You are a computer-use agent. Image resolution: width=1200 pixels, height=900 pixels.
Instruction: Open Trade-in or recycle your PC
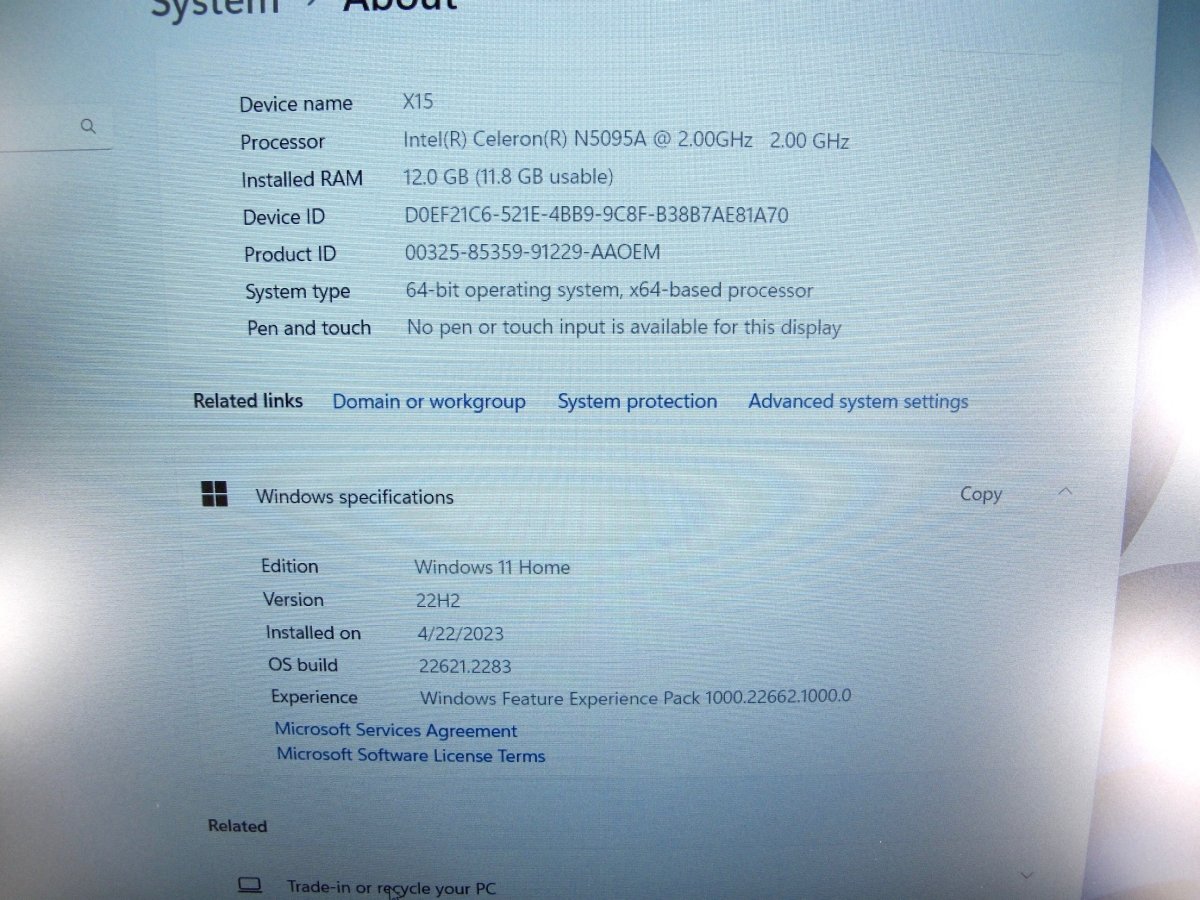click(391, 887)
